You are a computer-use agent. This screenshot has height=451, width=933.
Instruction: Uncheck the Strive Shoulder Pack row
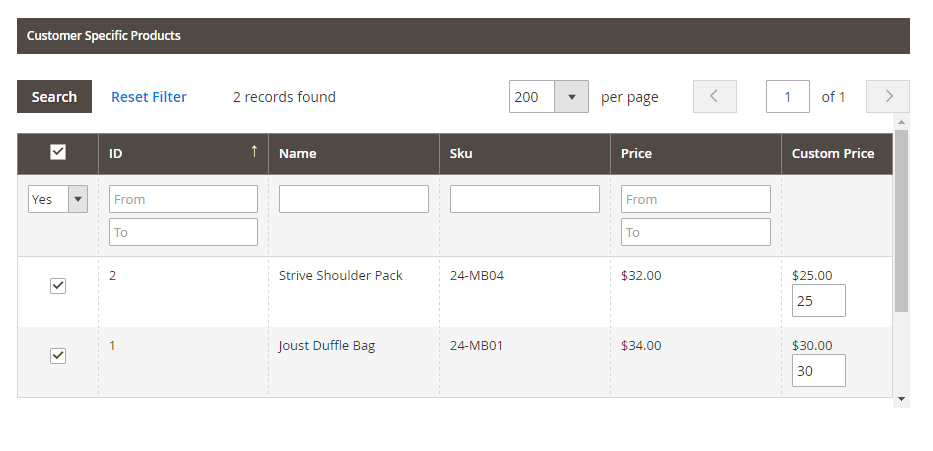click(58, 286)
